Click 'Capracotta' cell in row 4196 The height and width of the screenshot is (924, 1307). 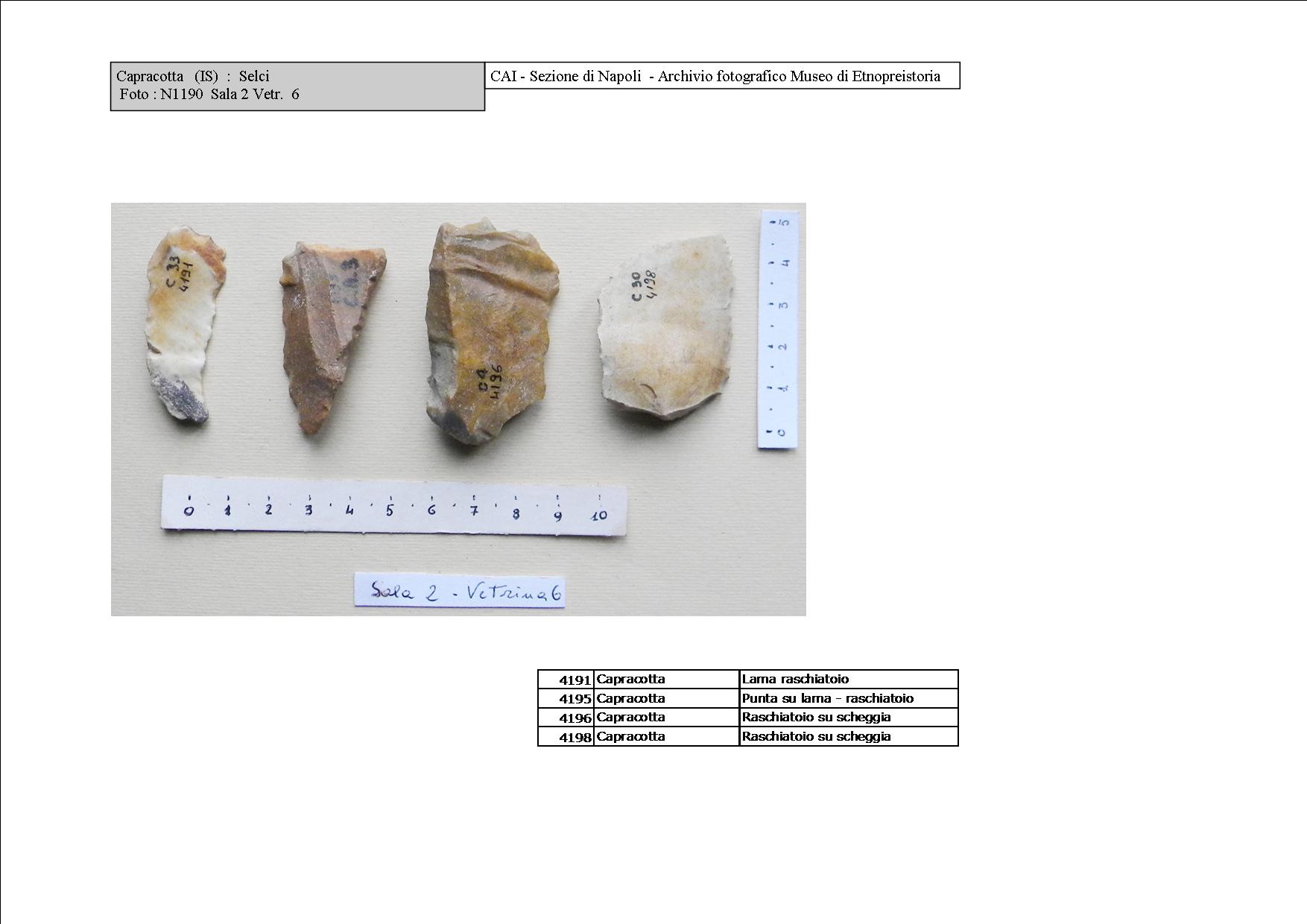667,718
